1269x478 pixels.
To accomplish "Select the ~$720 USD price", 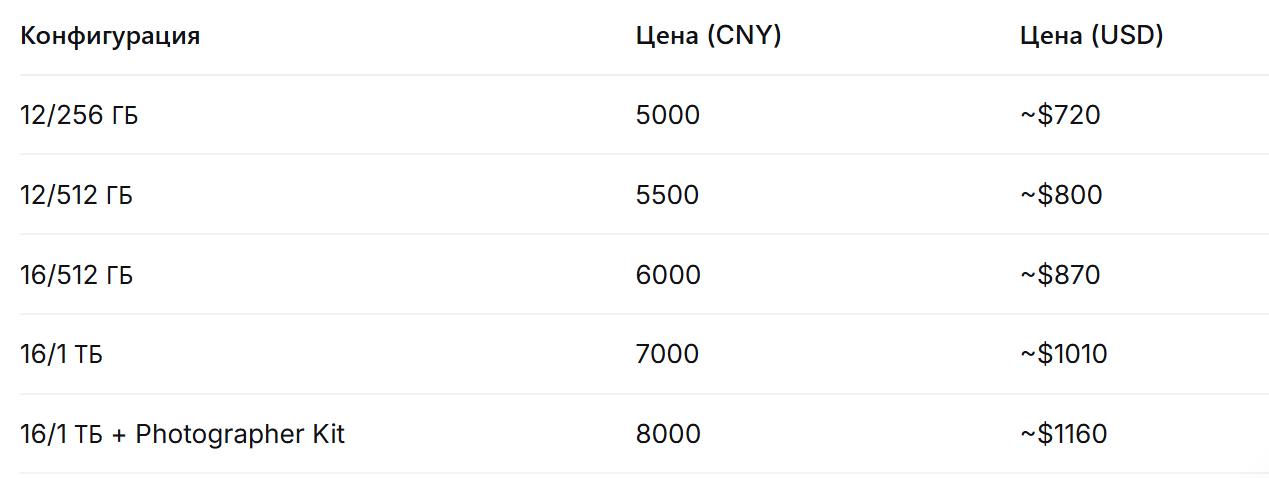I will click(1059, 116).
